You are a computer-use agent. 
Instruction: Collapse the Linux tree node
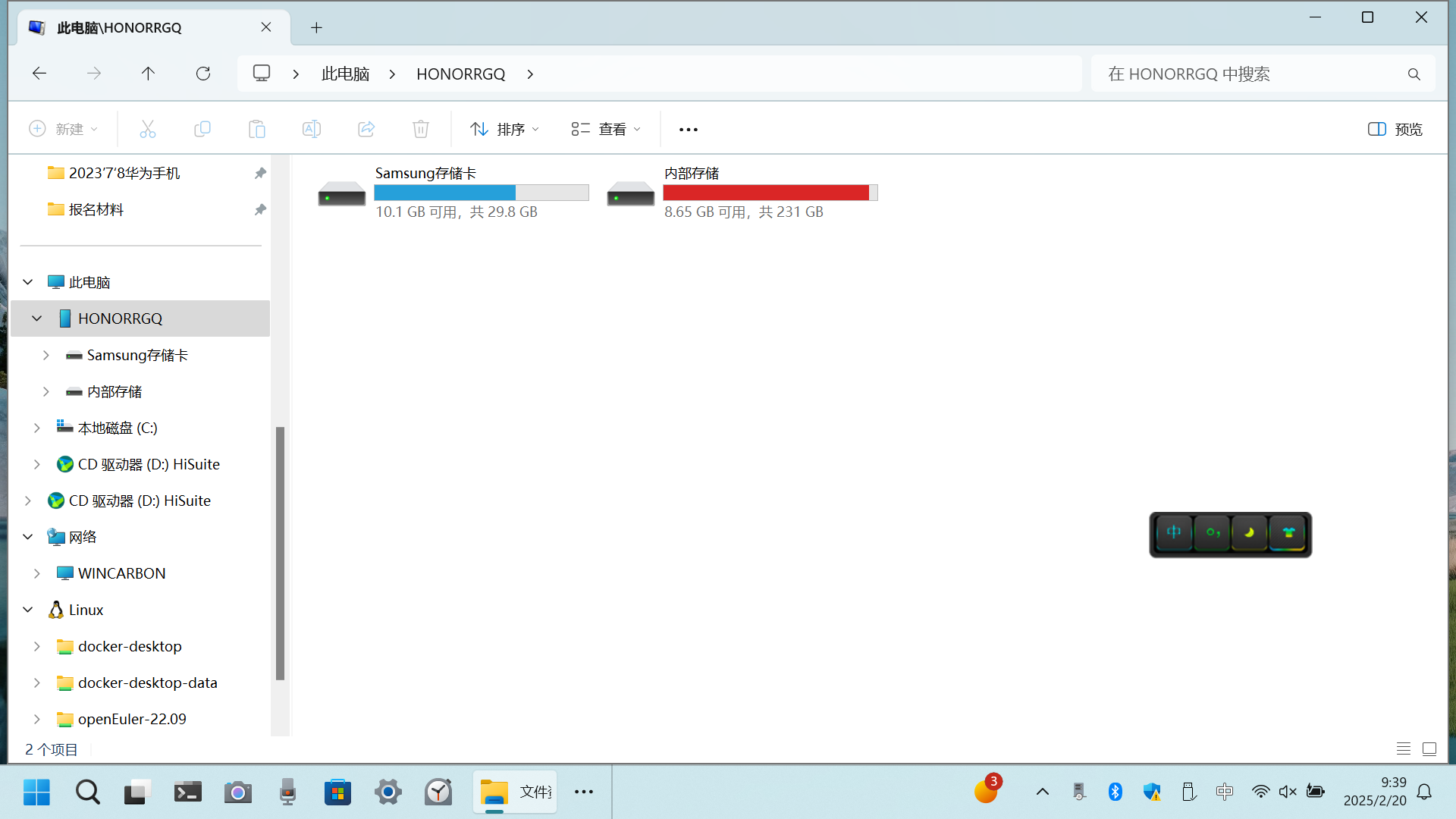click(x=28, y=610)
